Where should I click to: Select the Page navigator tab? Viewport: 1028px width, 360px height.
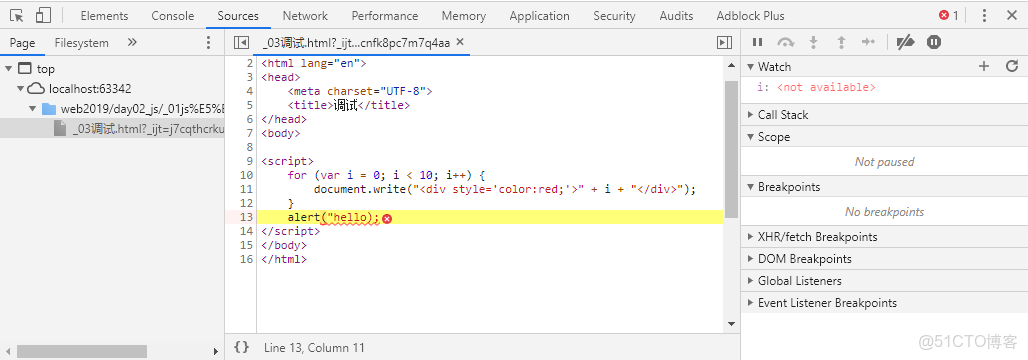[x=22, y=43]
